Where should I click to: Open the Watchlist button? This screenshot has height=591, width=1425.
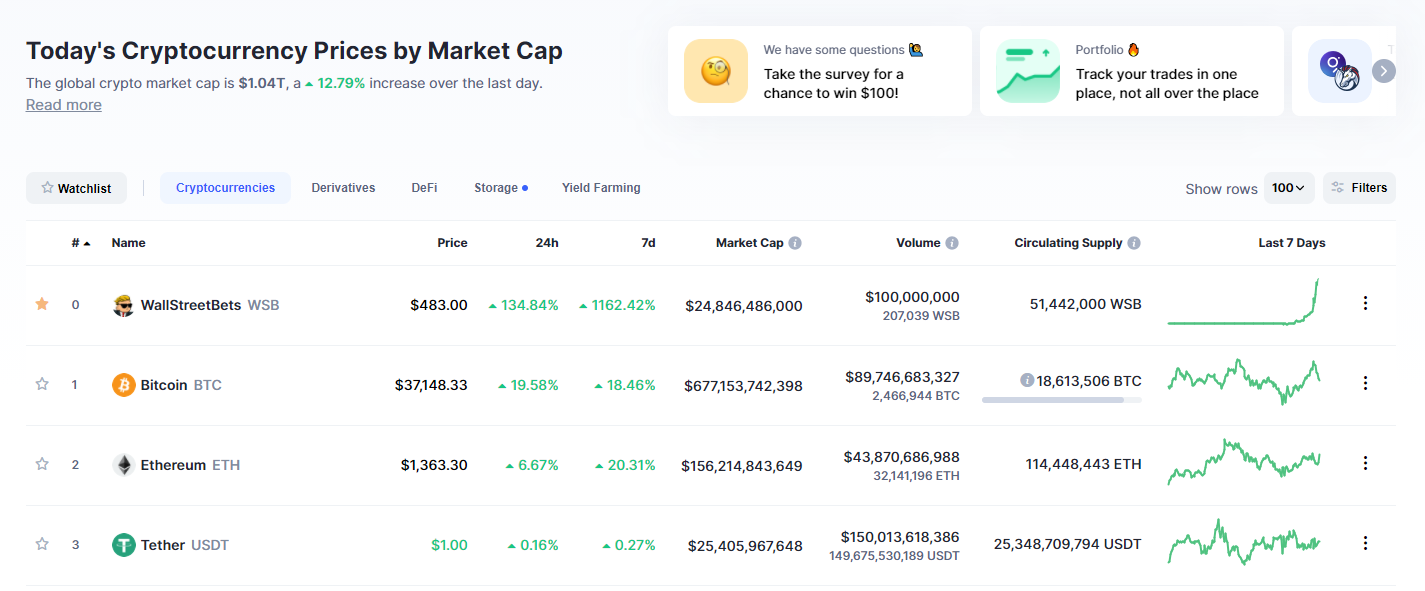tap(76, 188)
